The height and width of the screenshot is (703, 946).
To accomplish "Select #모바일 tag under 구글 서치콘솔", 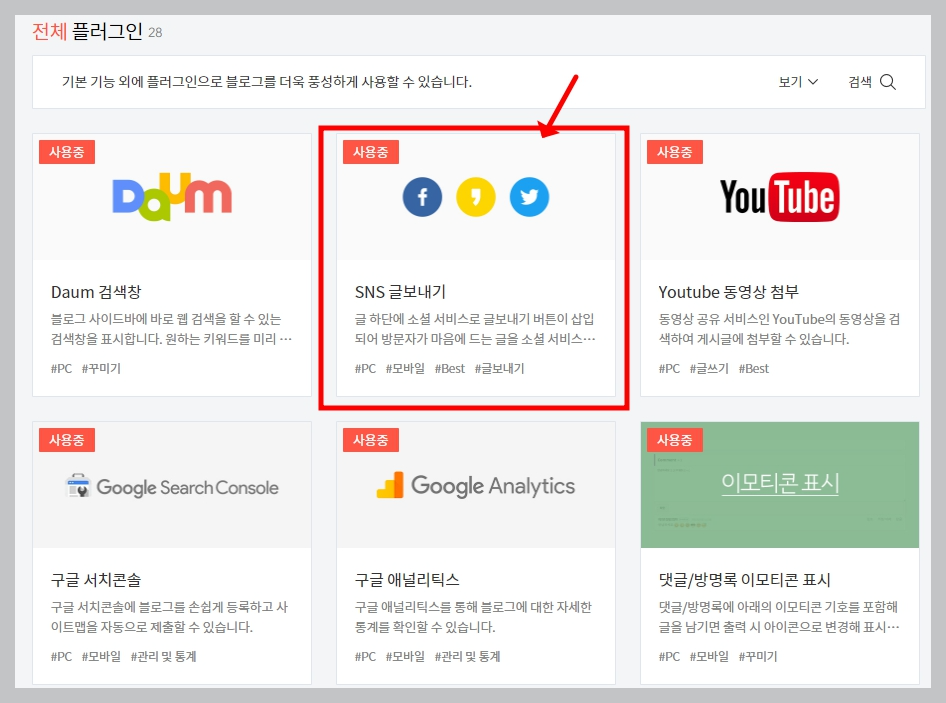I will click(x=101, y=656).
